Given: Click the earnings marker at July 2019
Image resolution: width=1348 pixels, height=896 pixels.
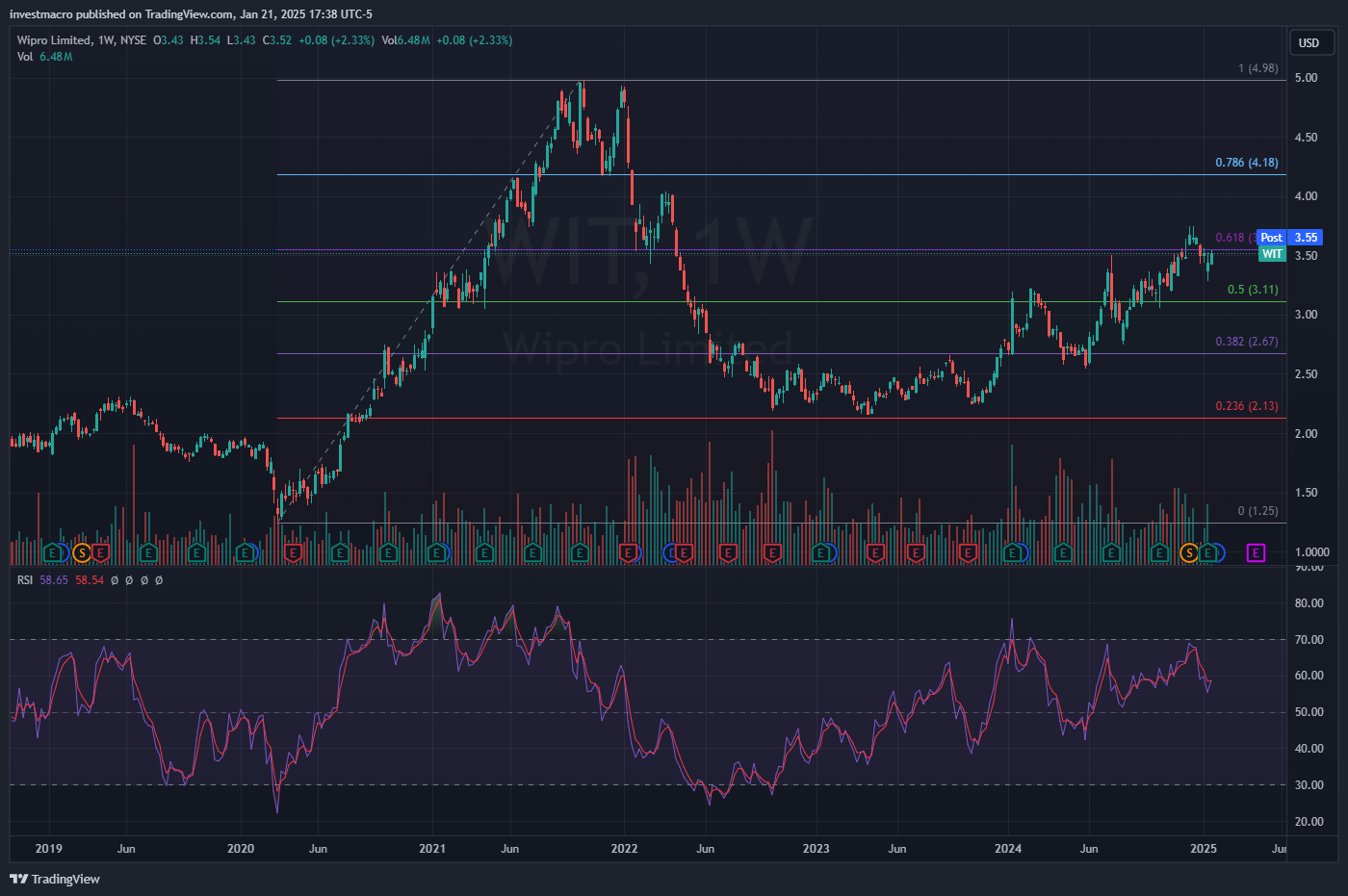Looking at the screenshot, I should pyautogui.click(x=148, y=552).
